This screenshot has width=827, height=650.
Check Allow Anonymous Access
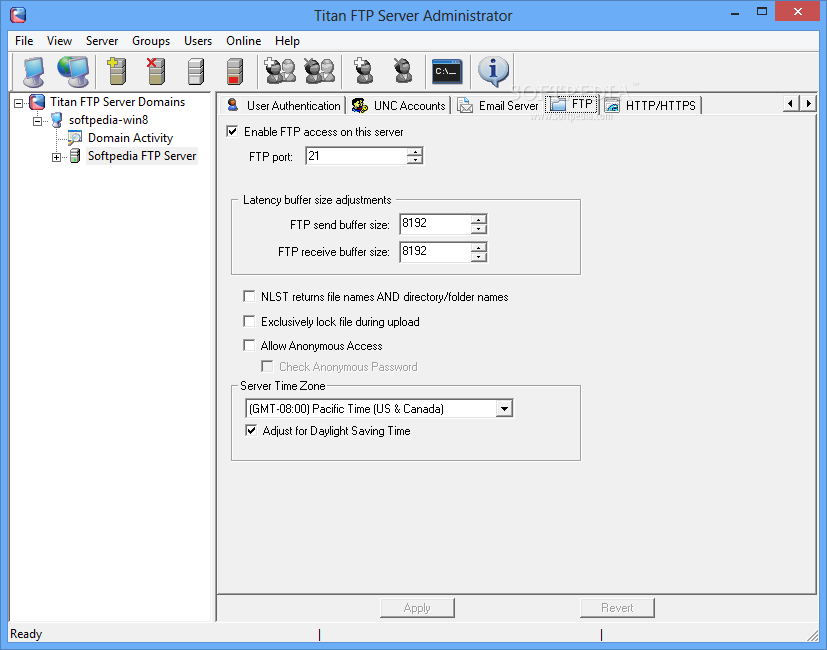(x=249, y=346)
